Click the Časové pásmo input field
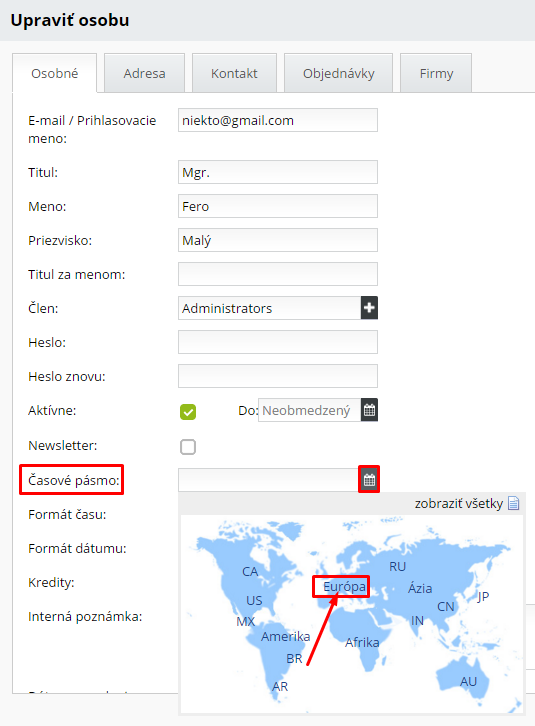Screen dimensions: 535x726 [269, 480]
